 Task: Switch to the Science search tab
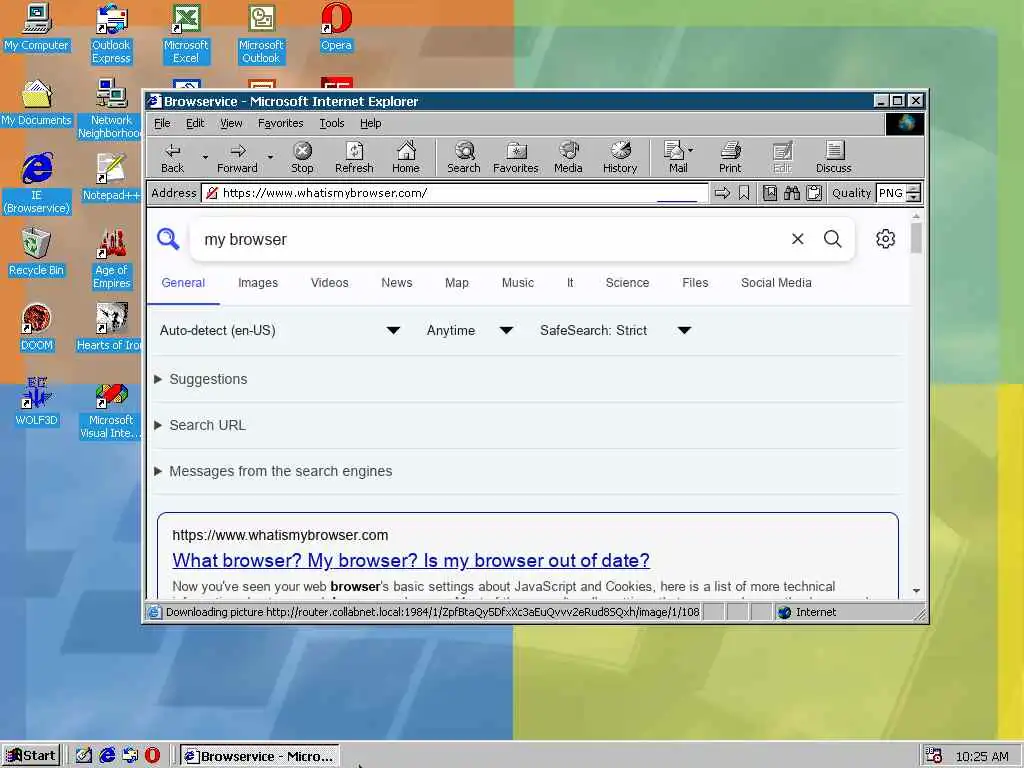point(627,283)
